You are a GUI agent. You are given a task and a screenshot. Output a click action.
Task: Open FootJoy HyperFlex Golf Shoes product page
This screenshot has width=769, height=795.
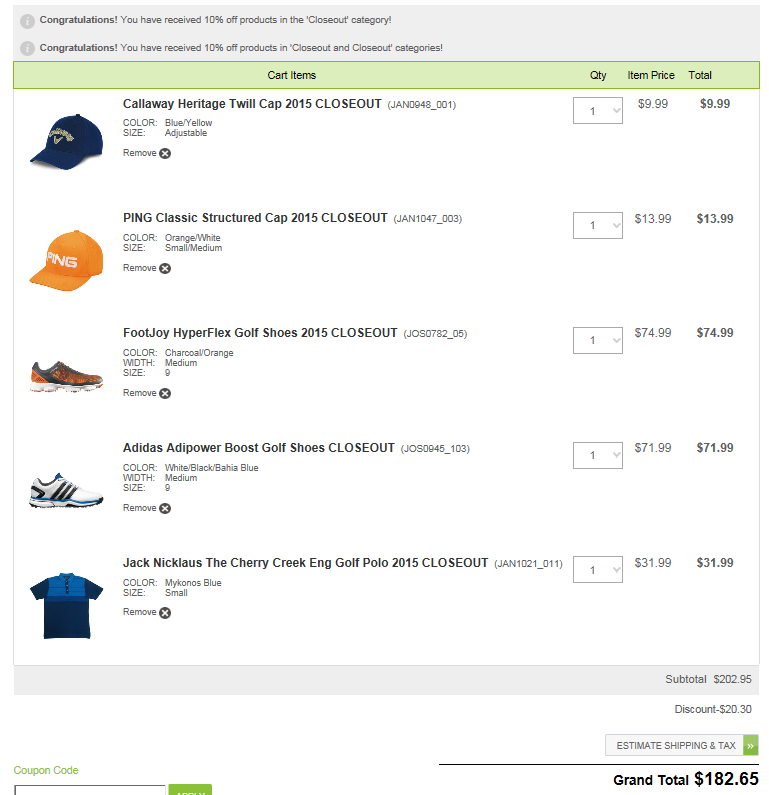pos(260,333)
